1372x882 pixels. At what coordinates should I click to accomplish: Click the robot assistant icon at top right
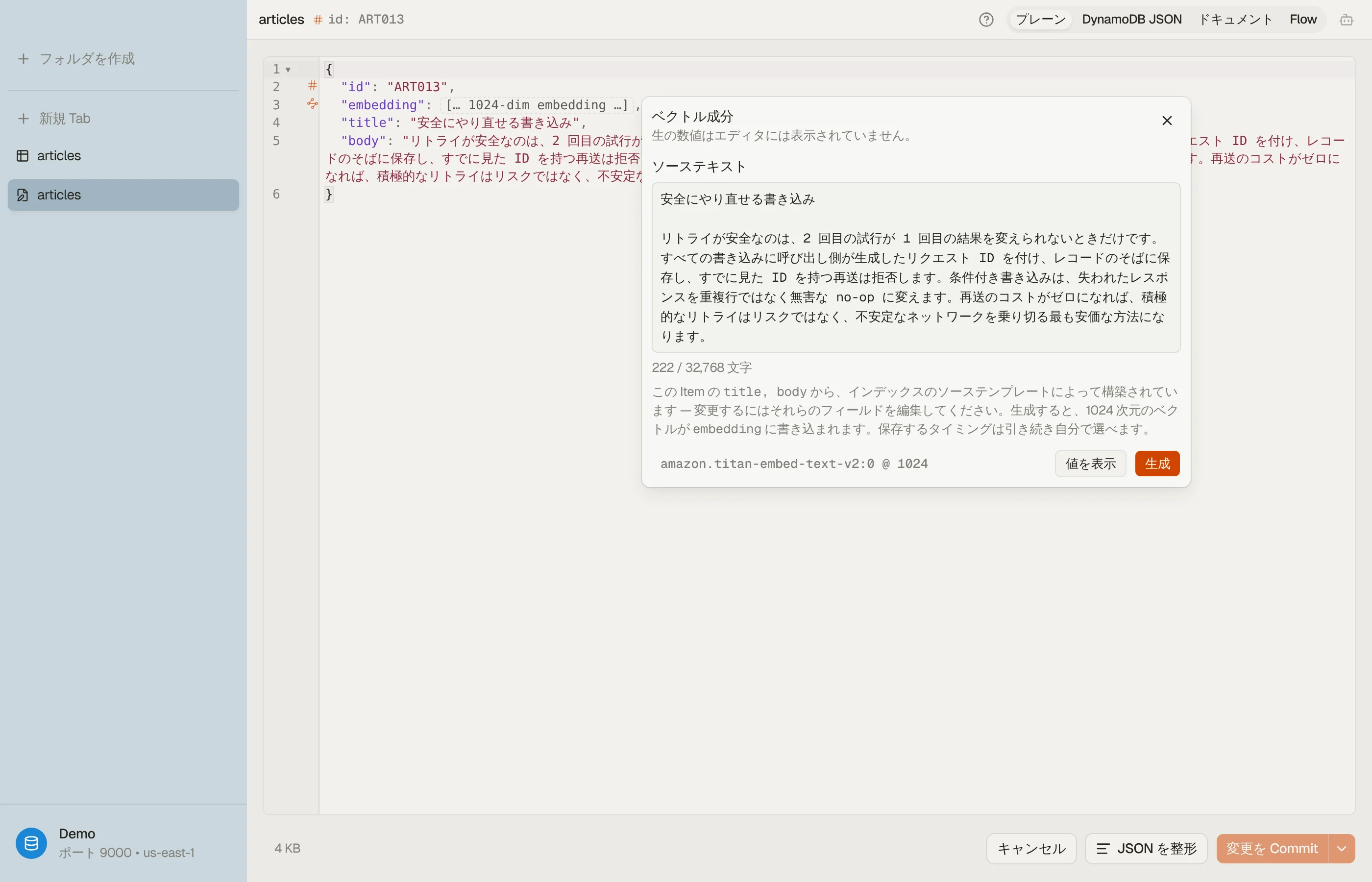[1346, 20]
